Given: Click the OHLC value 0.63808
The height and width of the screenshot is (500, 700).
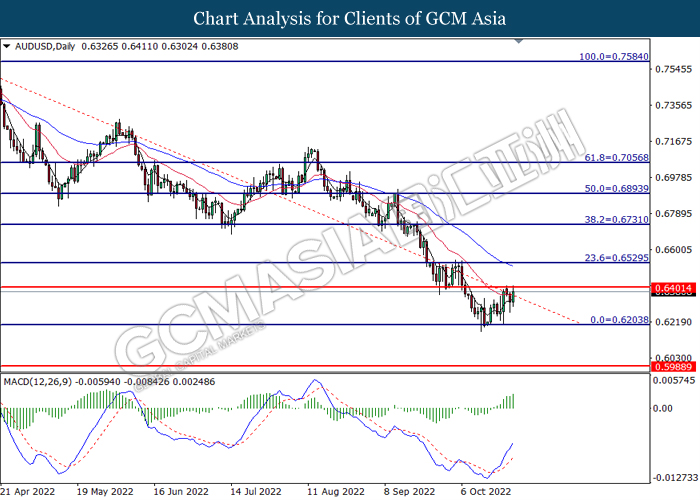Looking at the screenshot, I should click(x=220, y=46).
